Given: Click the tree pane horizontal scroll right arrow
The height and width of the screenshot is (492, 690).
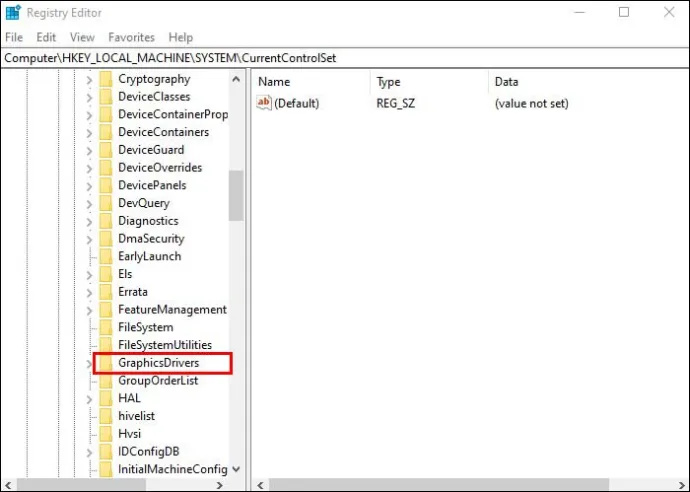Looking at the screenshot, I should point(220,485).
